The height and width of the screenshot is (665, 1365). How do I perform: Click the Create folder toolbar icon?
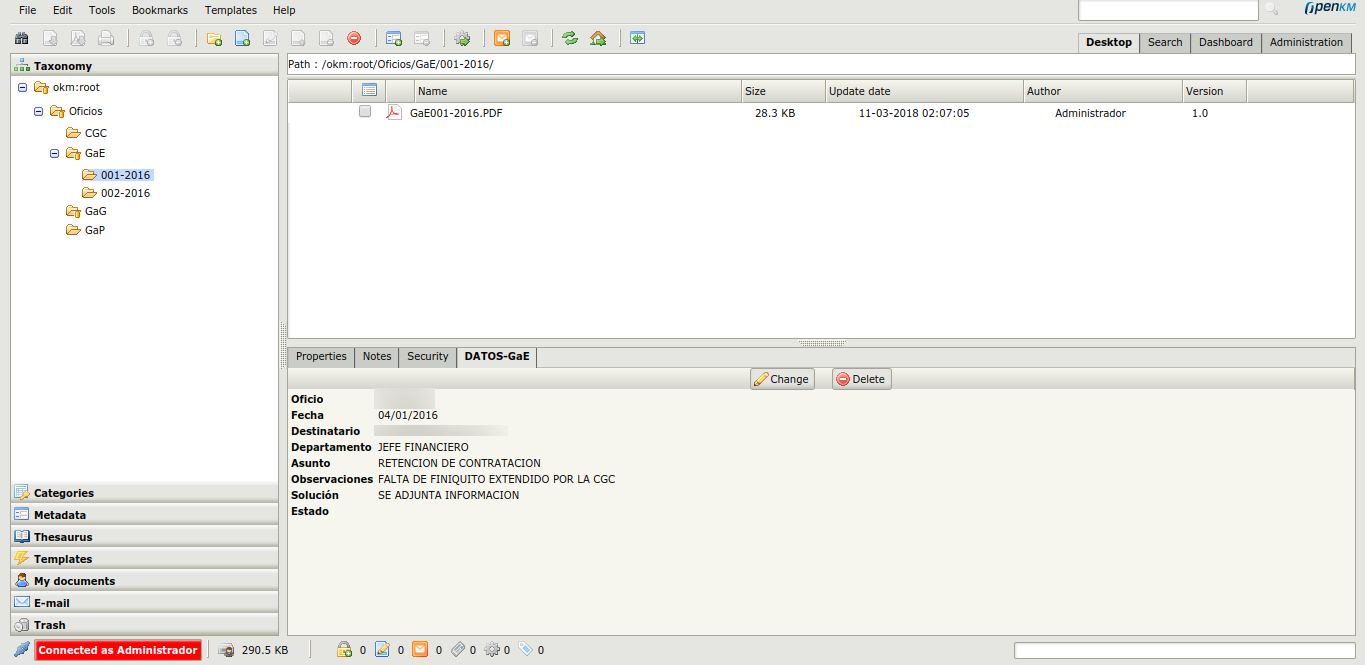[215, 37]
